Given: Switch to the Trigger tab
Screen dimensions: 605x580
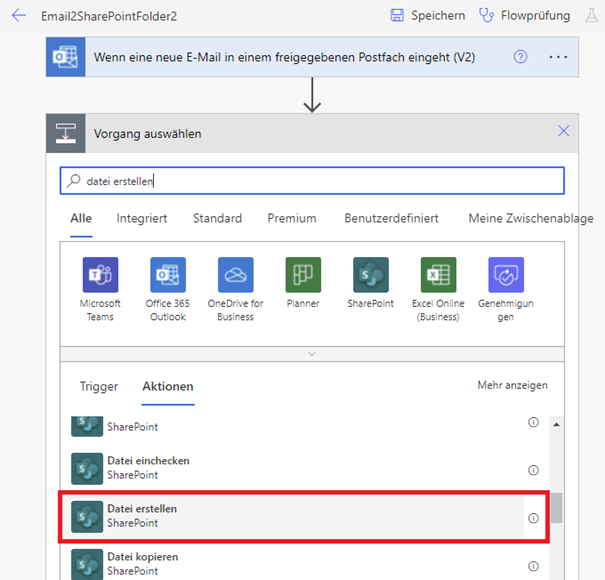Looking at the screenshot, I should tap(99, 386).
